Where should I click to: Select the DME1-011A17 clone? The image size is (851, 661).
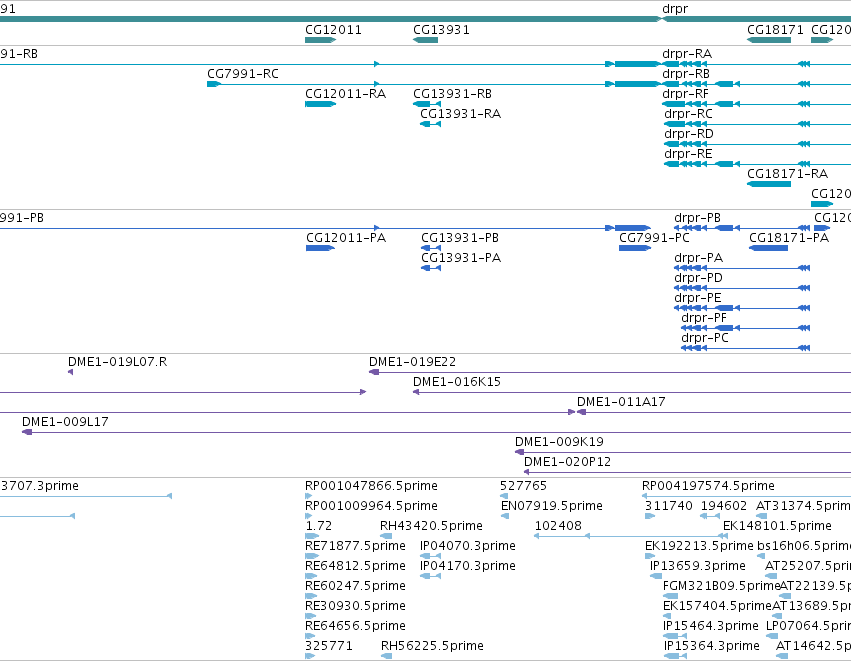(714, 412)
